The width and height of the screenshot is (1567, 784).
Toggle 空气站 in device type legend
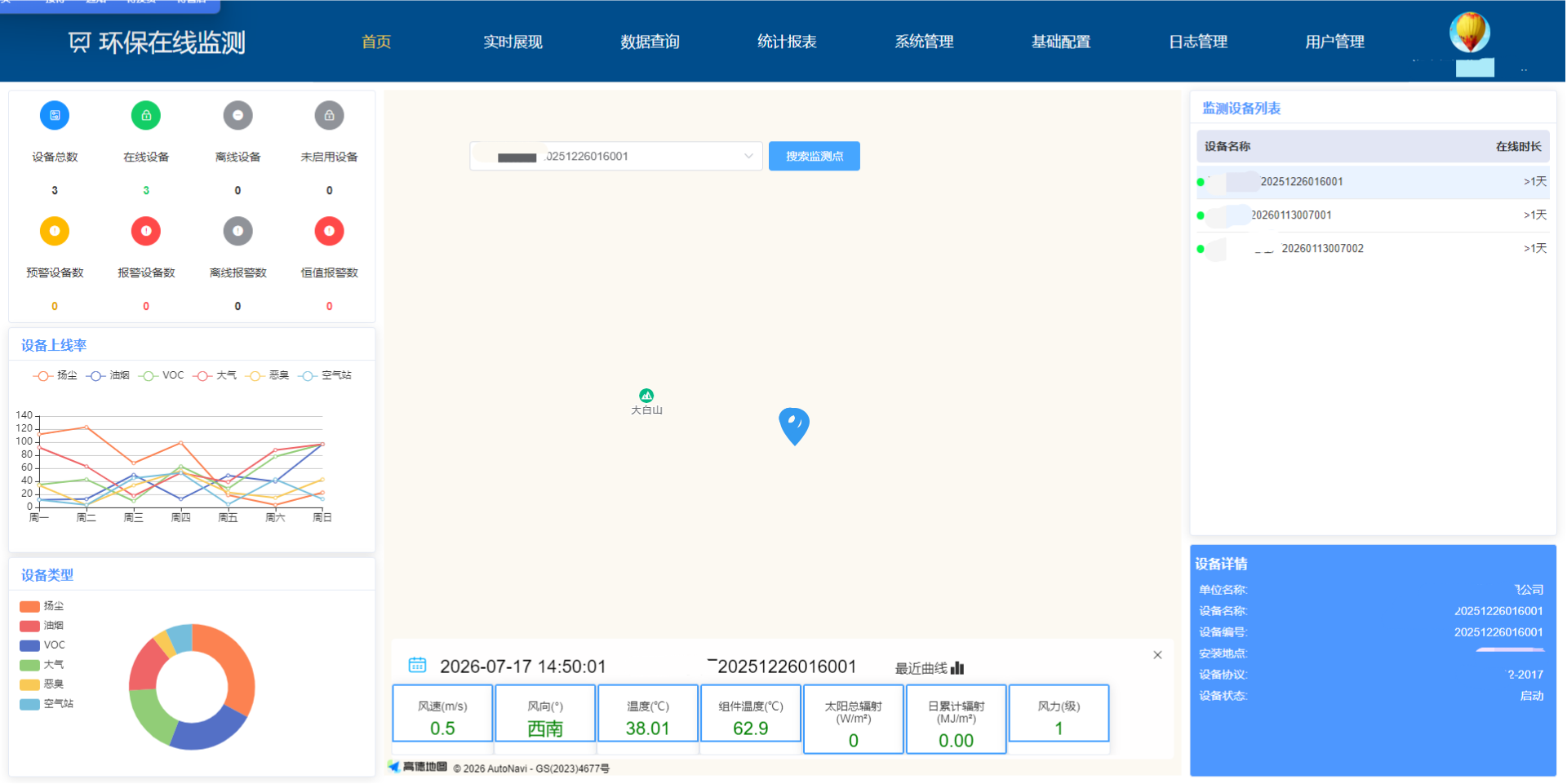tap(47, 704)
